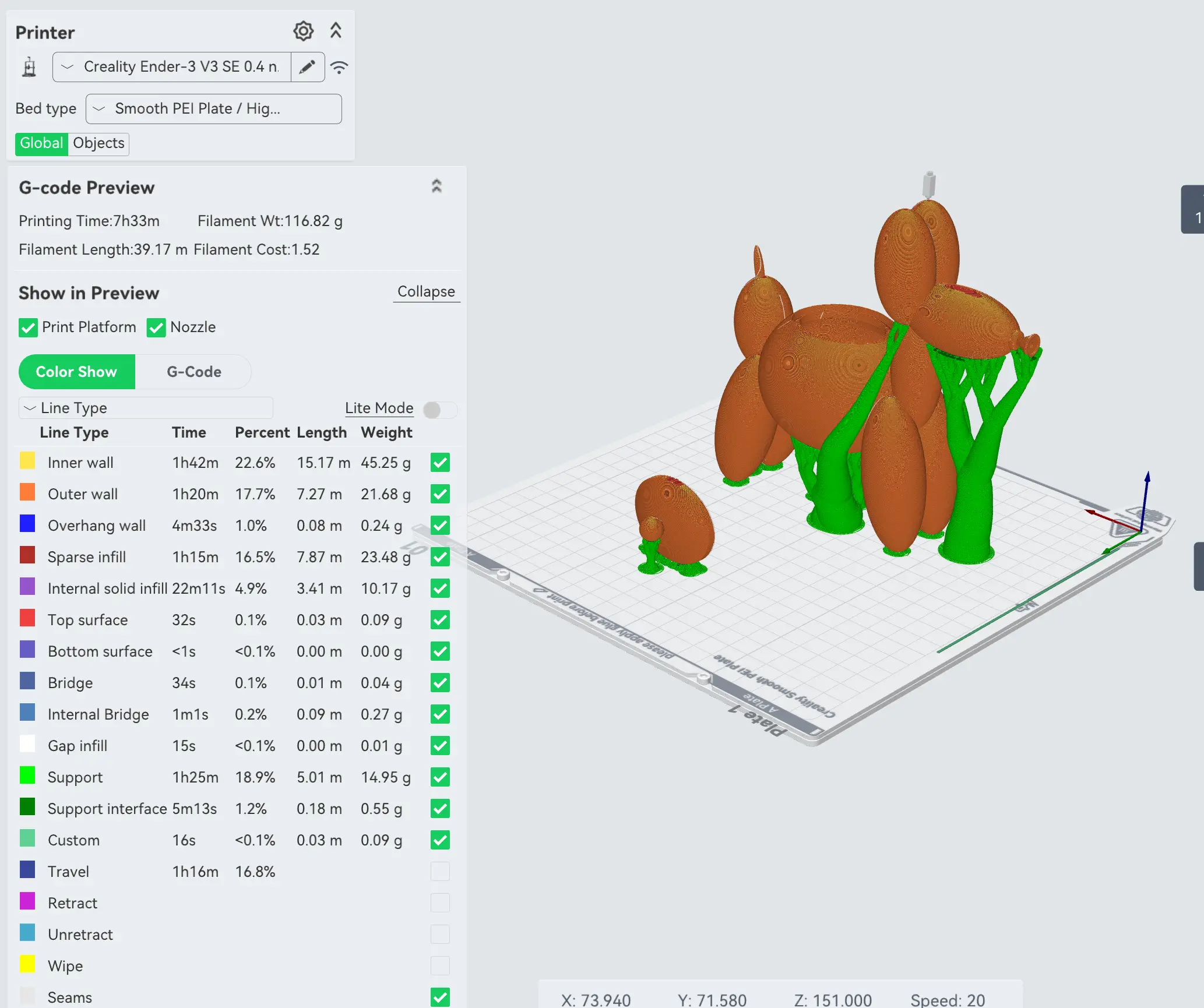Select the G-Code tab
Image resolution: width=1204 pixels, height=1008 pixels.
coord(193,372)
